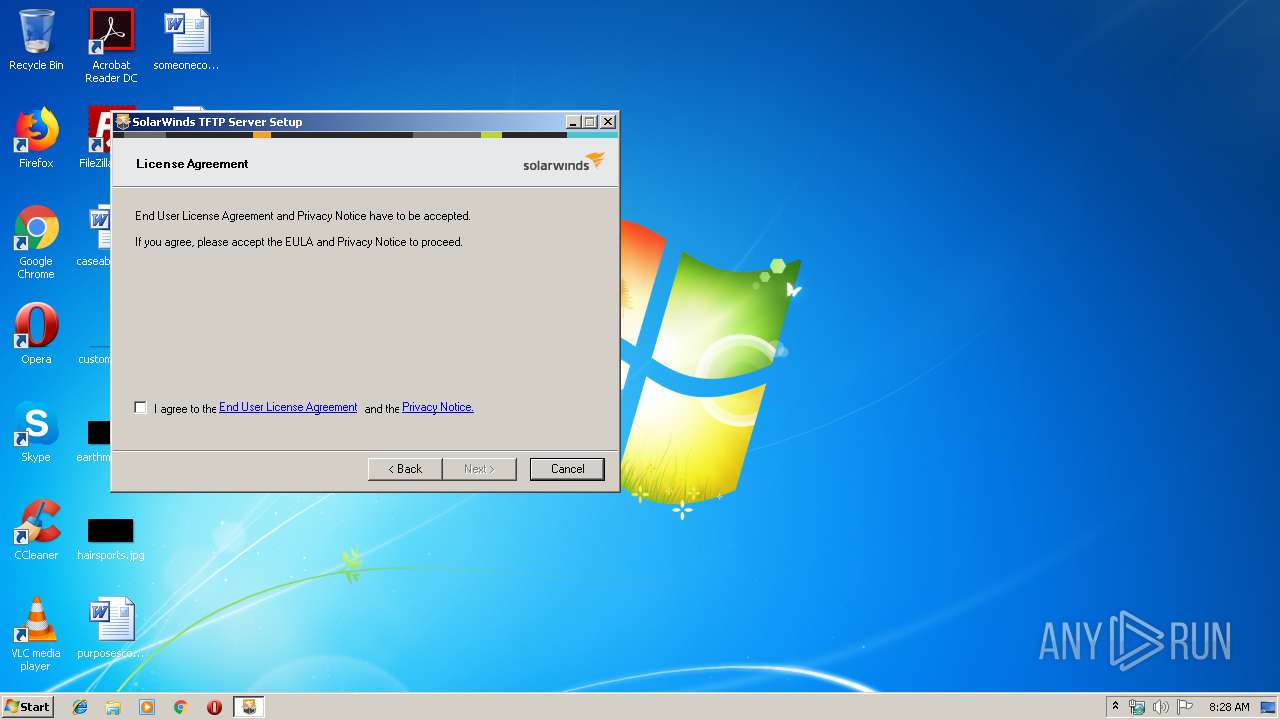Select the caseab Word document icon

point(96,236)
